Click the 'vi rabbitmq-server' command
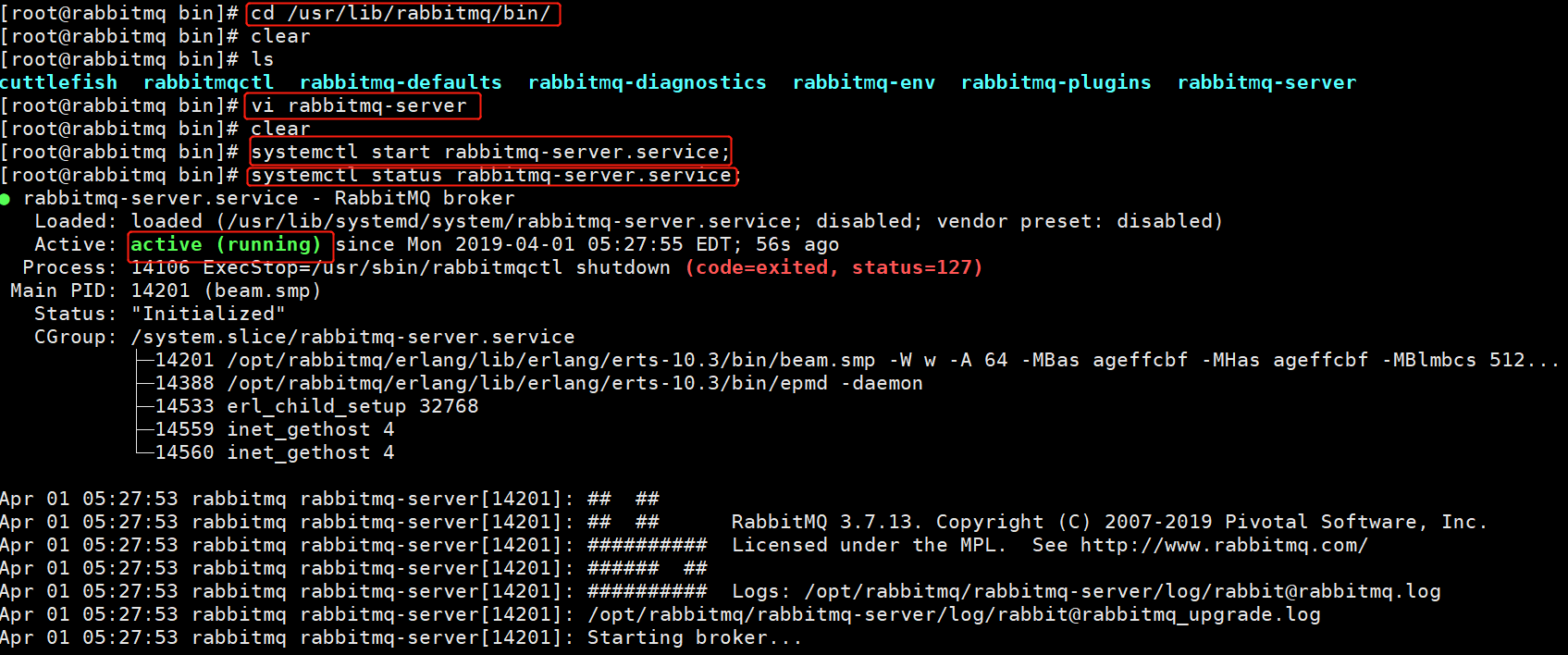 tap(359, 105)
